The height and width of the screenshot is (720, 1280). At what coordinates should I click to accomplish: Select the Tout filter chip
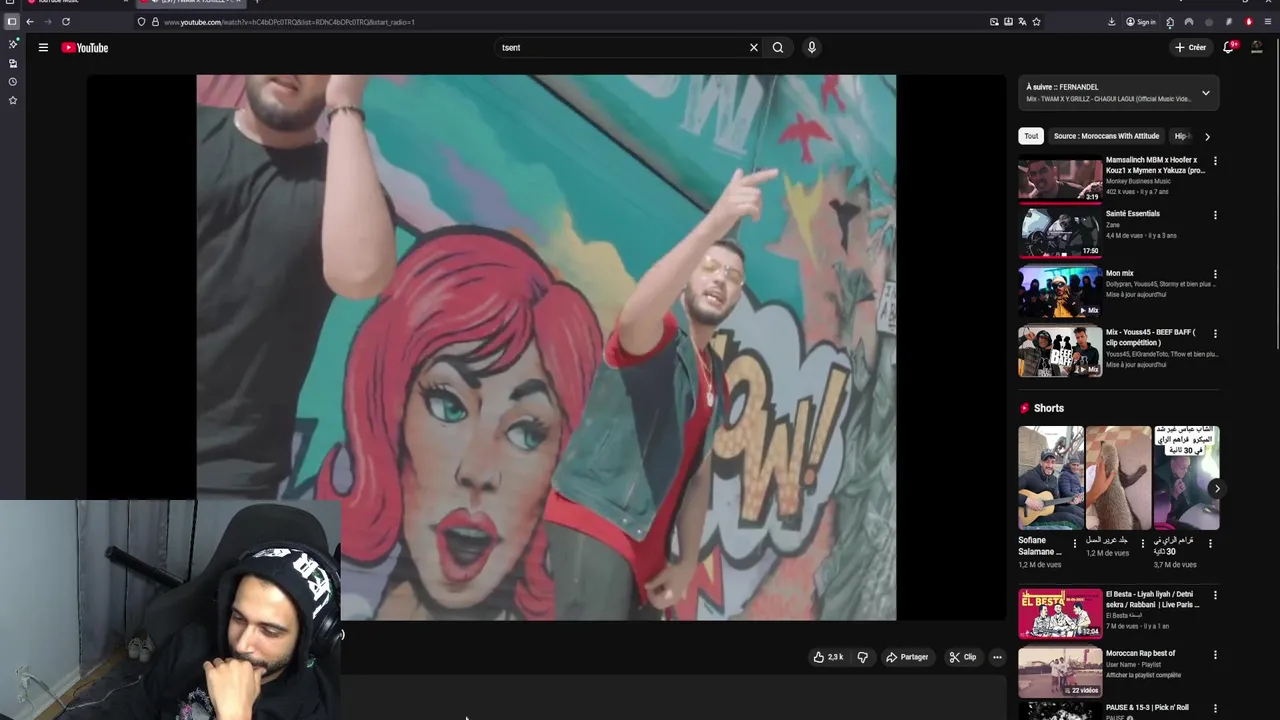[1031, 136]
